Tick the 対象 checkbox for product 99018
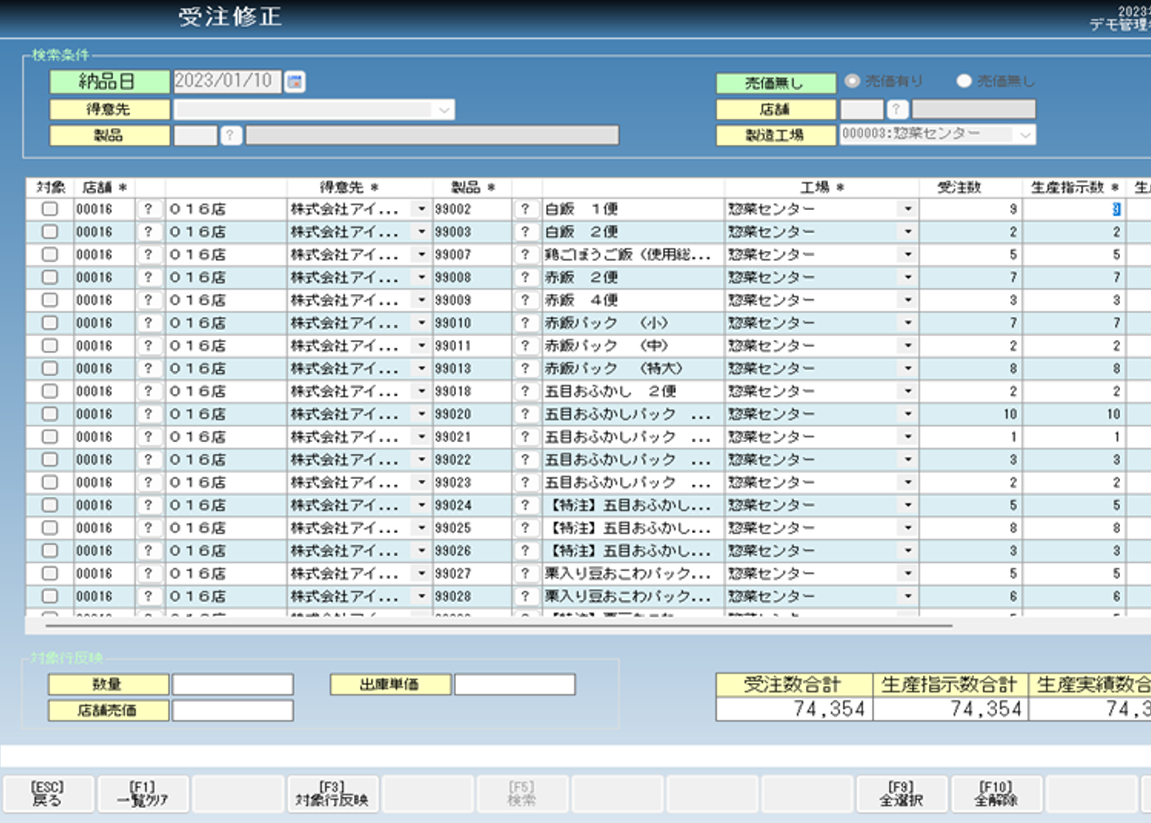The image size is (1151, 823). 49,391
